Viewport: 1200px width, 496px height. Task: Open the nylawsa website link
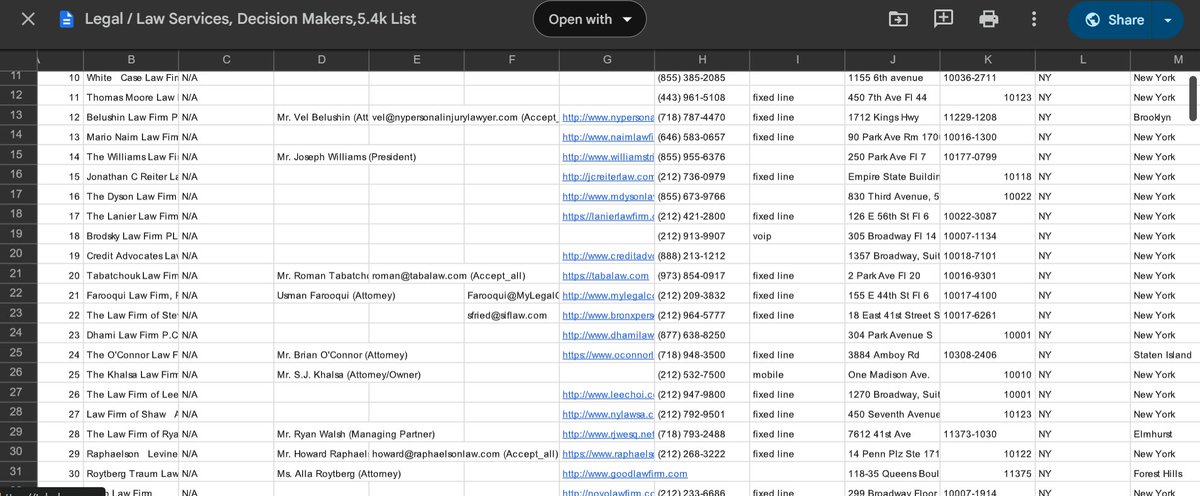pos(608,414)
